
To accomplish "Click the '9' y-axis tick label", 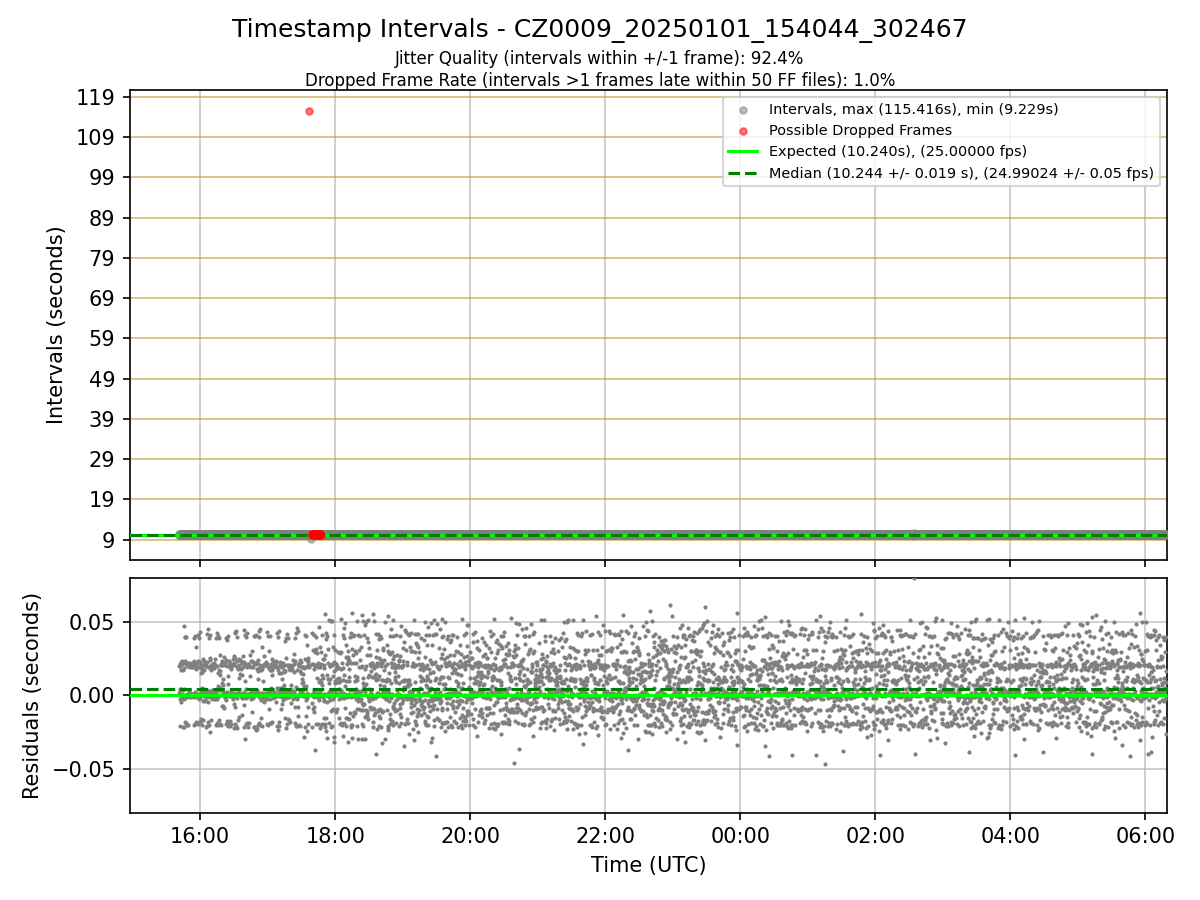I will [x=111, y=540].
